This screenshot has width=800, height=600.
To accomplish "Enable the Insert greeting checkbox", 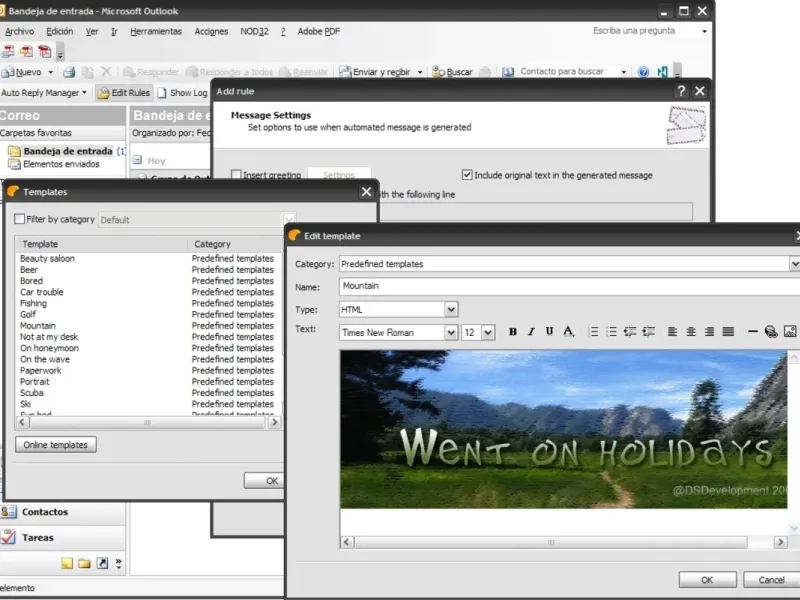I will tap(236, 174).
